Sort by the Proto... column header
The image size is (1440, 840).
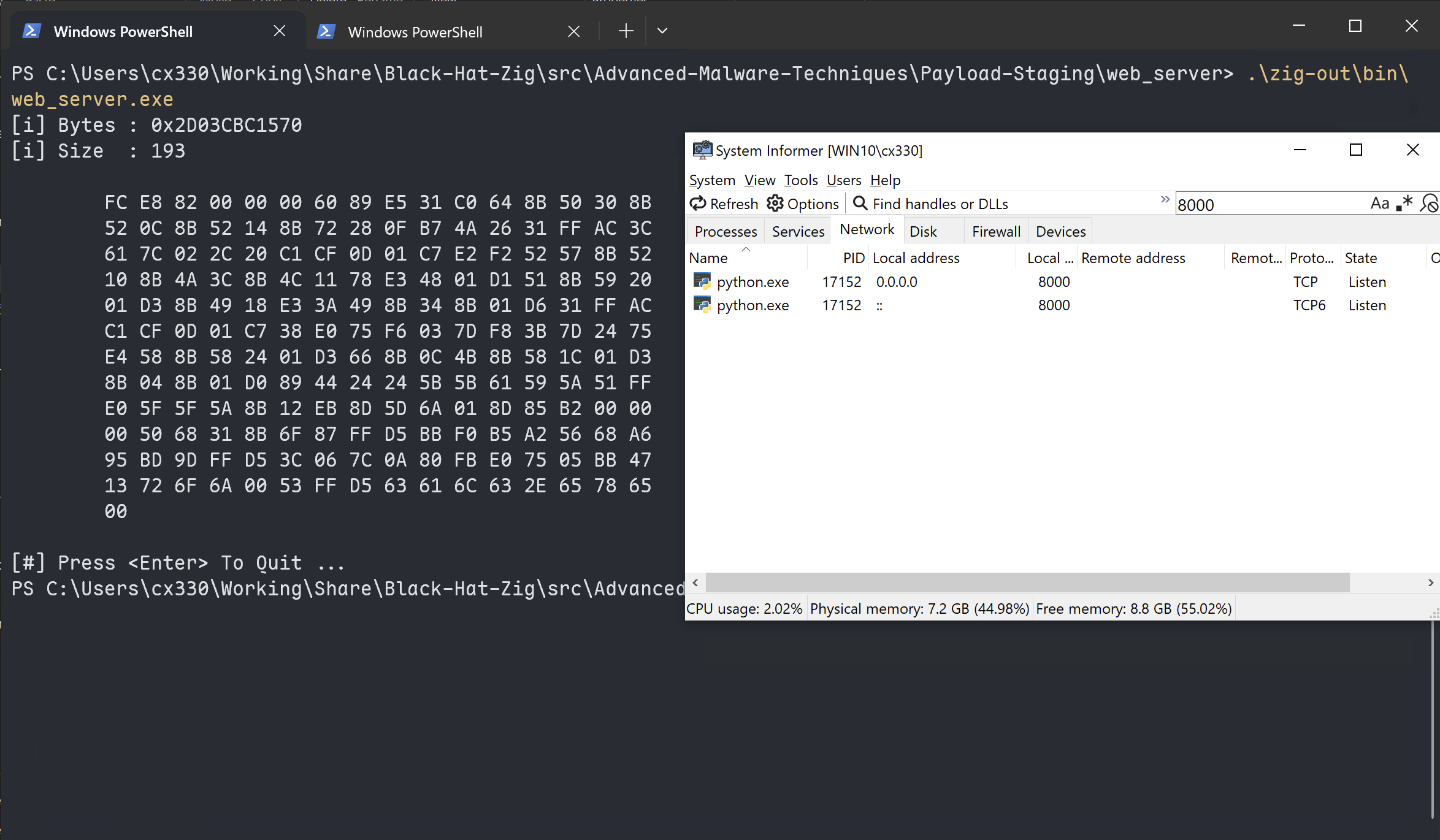point(1313,258)
